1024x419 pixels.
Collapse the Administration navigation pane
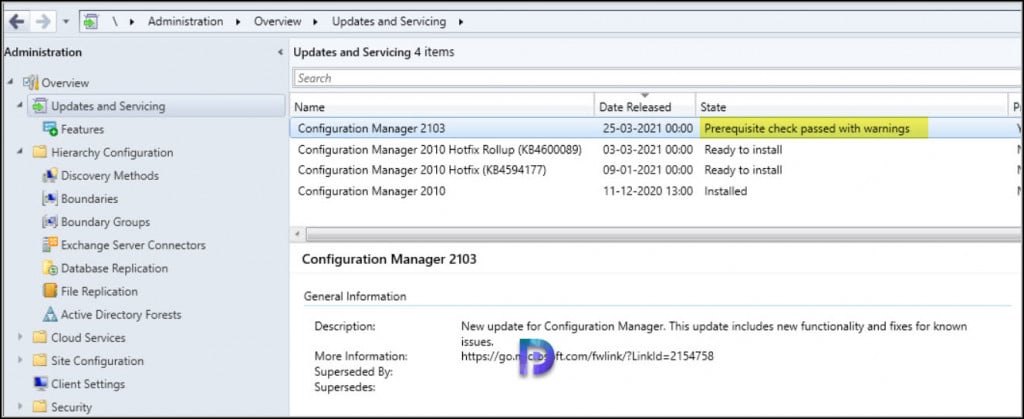280,52
